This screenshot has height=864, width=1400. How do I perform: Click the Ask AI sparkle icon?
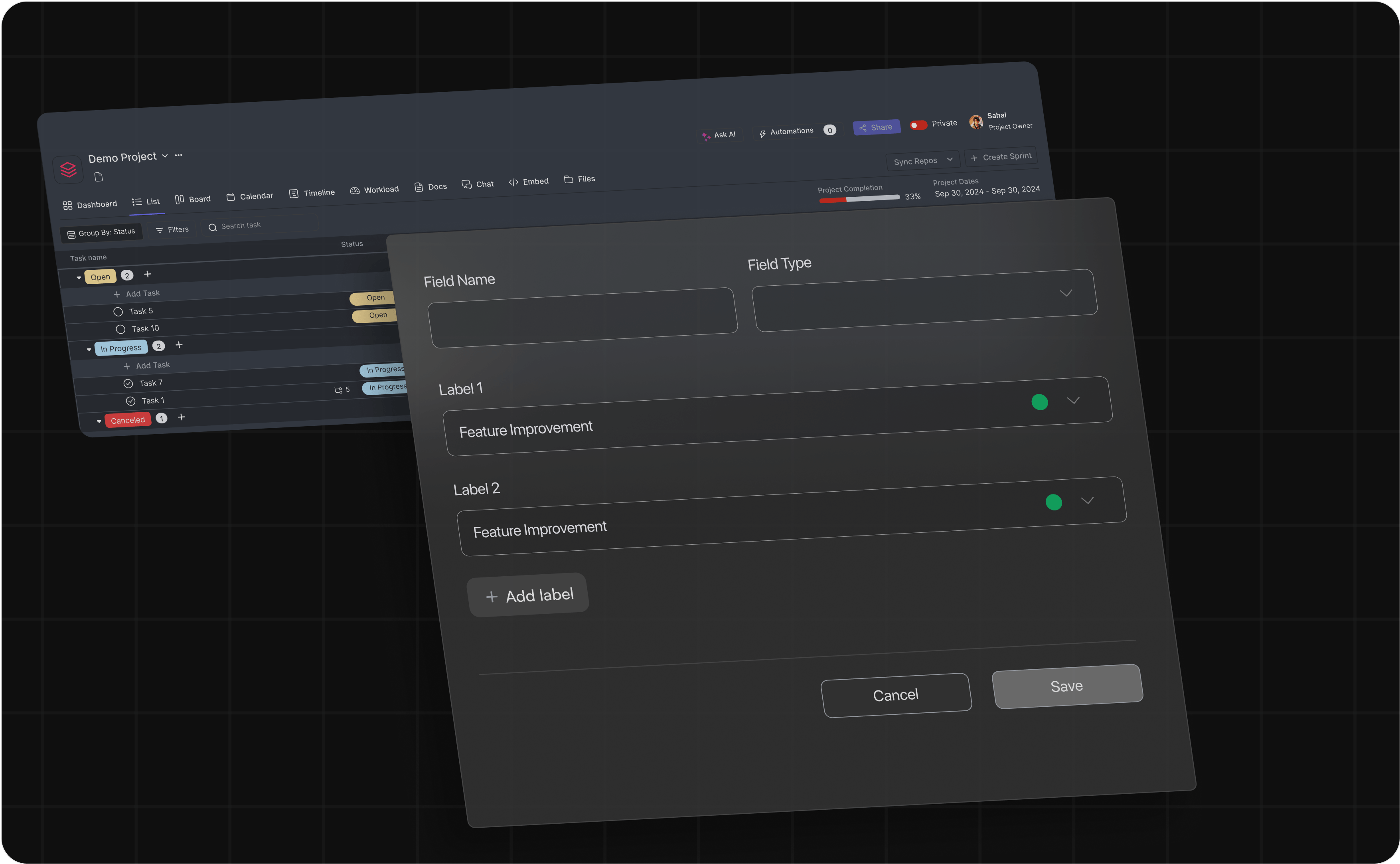click(x=705, y=136)
